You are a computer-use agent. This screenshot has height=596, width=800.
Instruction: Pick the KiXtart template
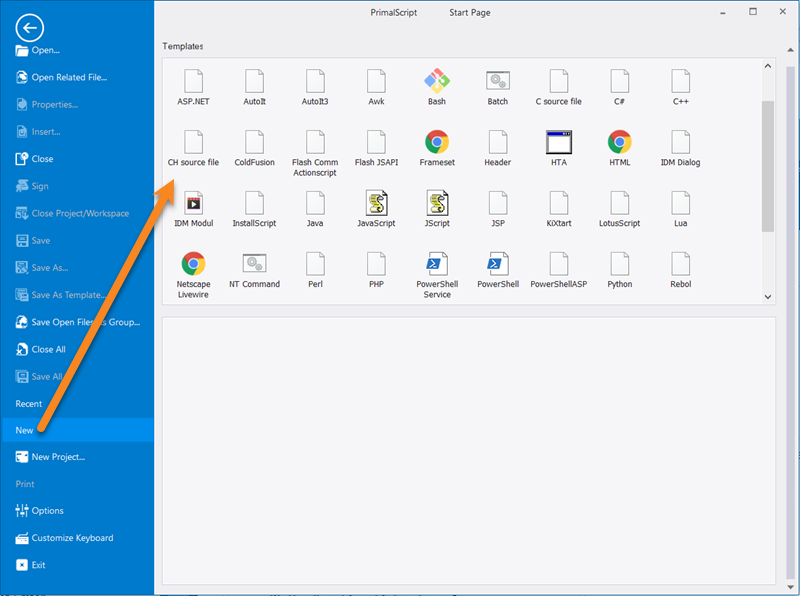pyautogui.click(x=559, y=209)
